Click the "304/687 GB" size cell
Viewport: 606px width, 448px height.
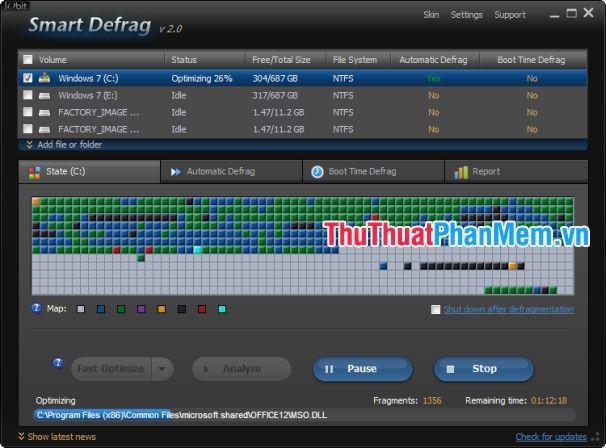[275, 78]
